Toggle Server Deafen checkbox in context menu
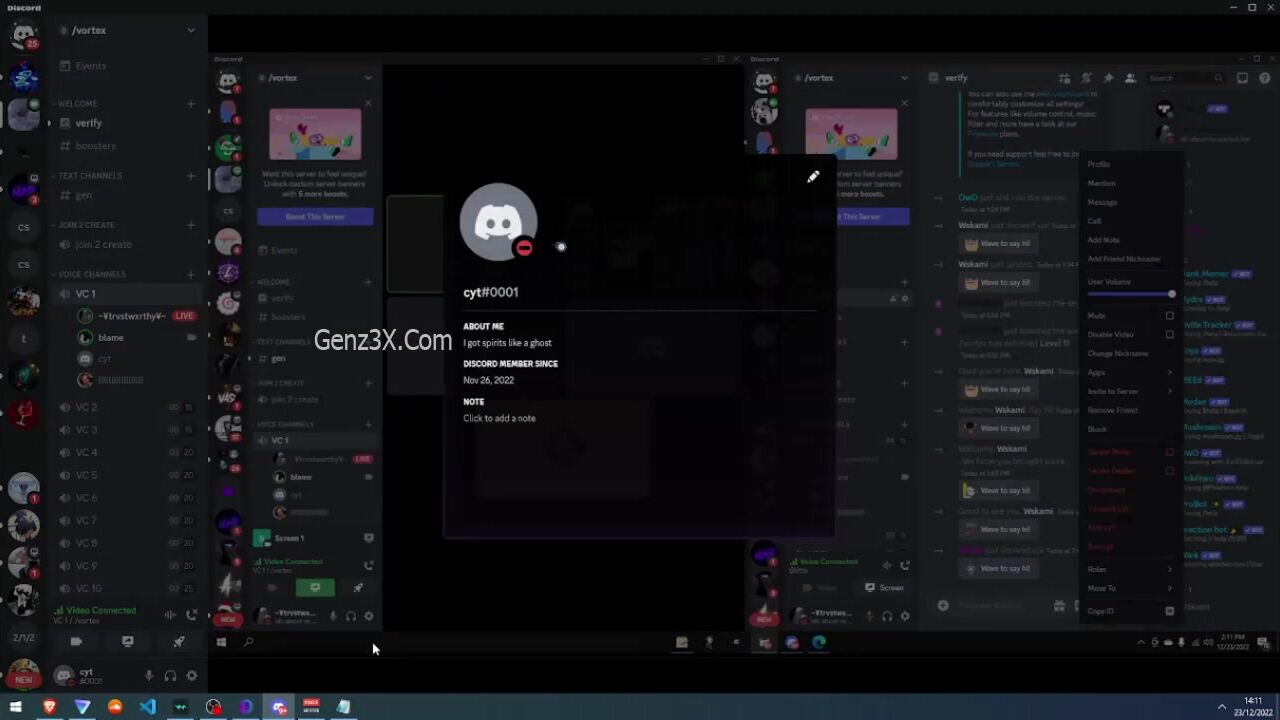 [x=1170, y=470]
